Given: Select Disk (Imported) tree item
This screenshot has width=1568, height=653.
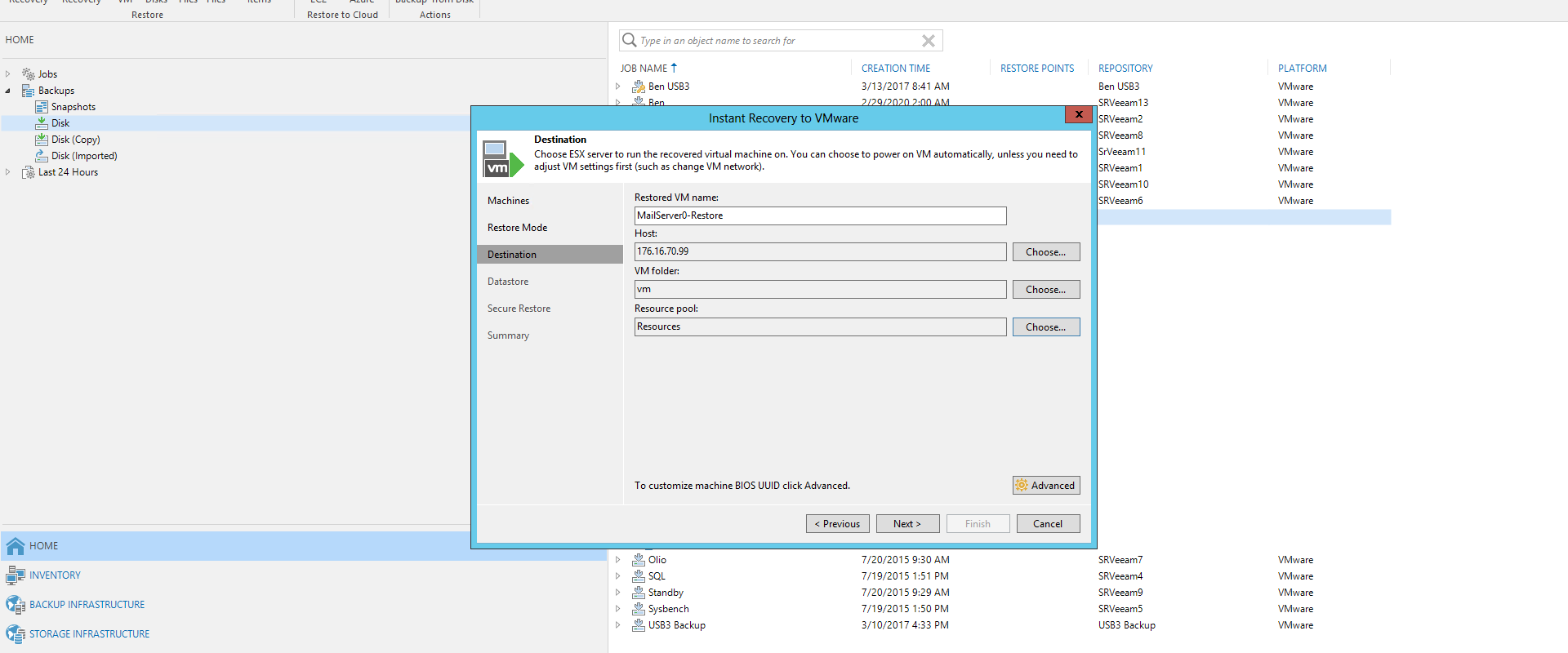Looking at the screenshot, I should click(x=84, y=156).
